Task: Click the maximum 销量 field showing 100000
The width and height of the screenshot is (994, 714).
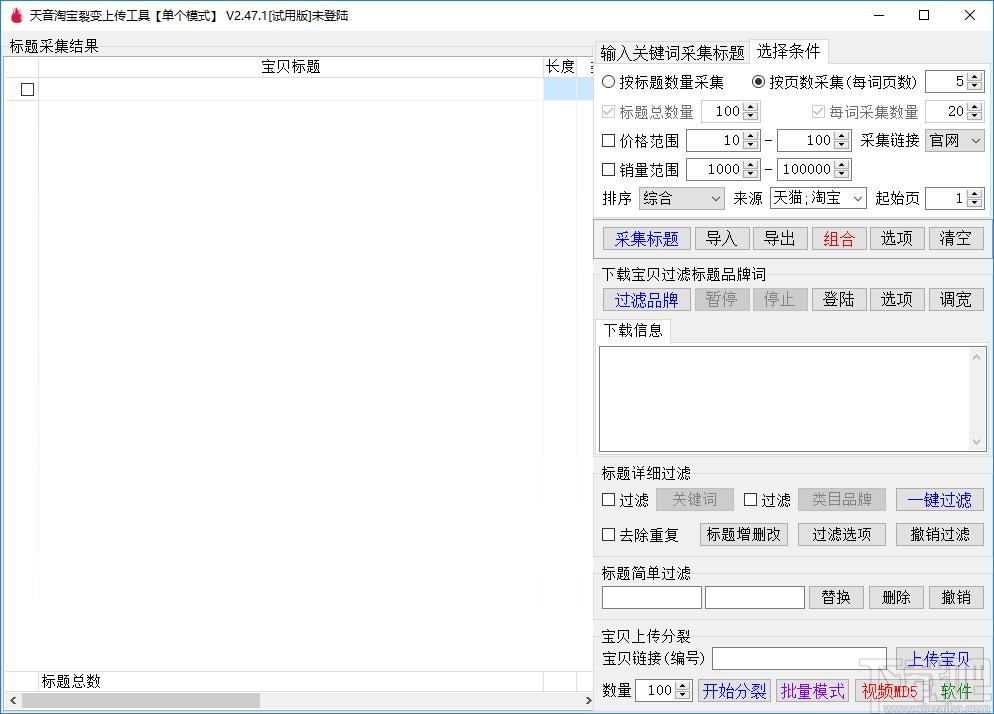Action: pyautogui.click(x=806, y=169)
